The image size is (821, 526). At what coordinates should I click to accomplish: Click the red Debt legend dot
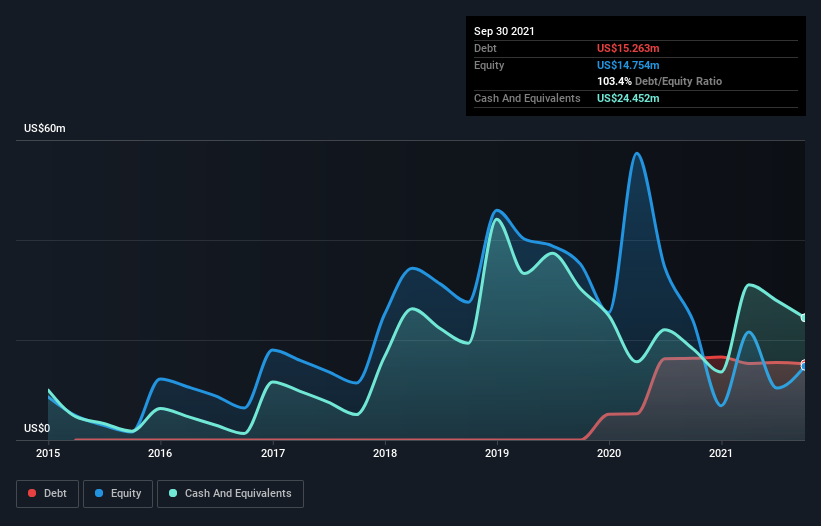click(32, 493)
